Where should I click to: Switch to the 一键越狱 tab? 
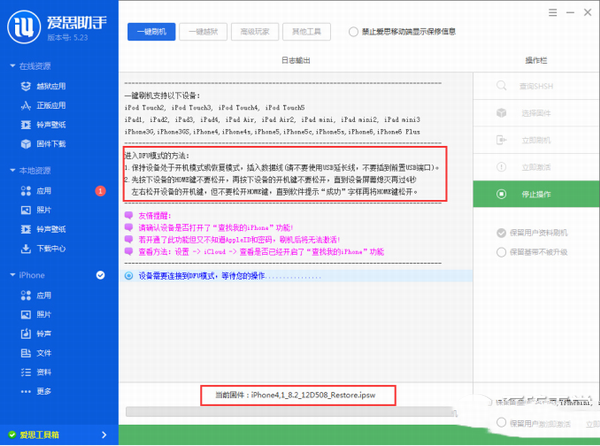pyautogui.click(x=203, y=32)
